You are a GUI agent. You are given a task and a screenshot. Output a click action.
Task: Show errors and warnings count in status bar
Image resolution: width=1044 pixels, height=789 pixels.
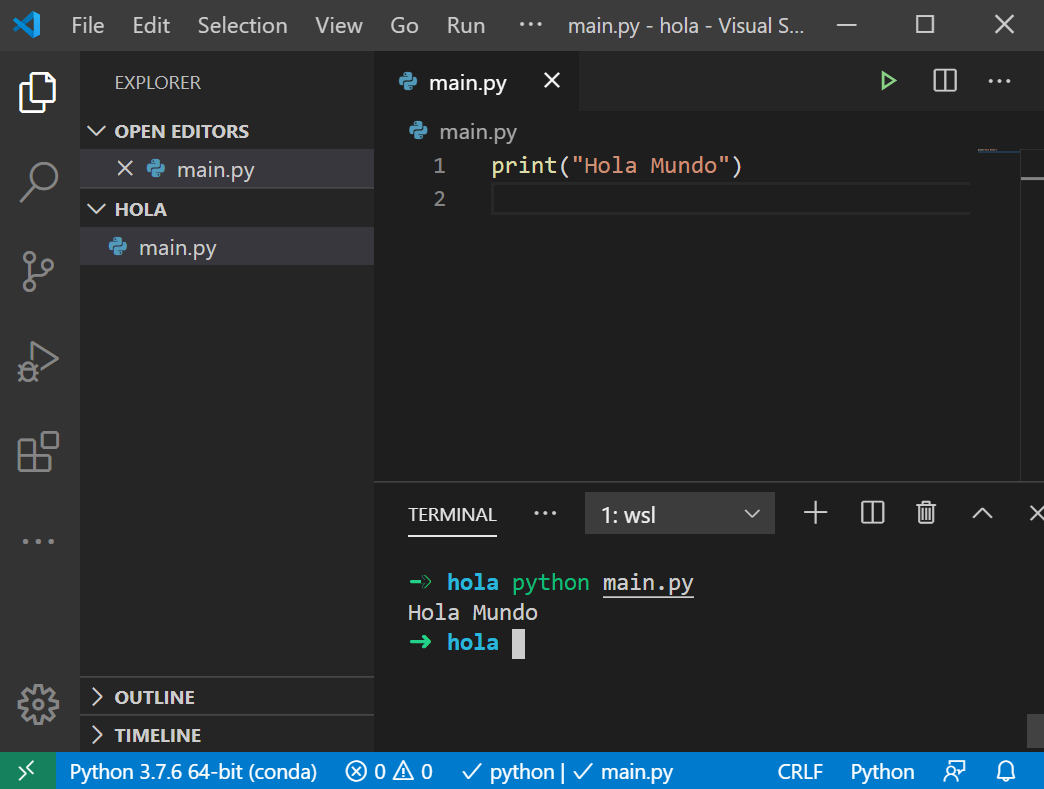coord(390,772)
